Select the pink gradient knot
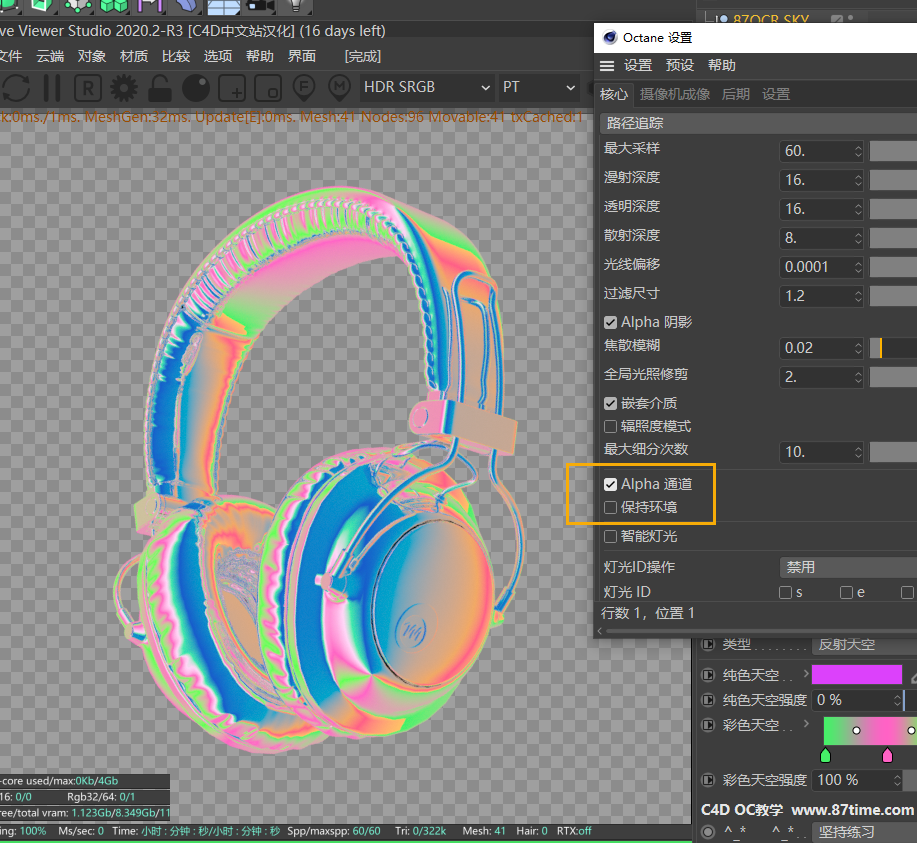The image size is (917, 843). click(x=887, y=755)
